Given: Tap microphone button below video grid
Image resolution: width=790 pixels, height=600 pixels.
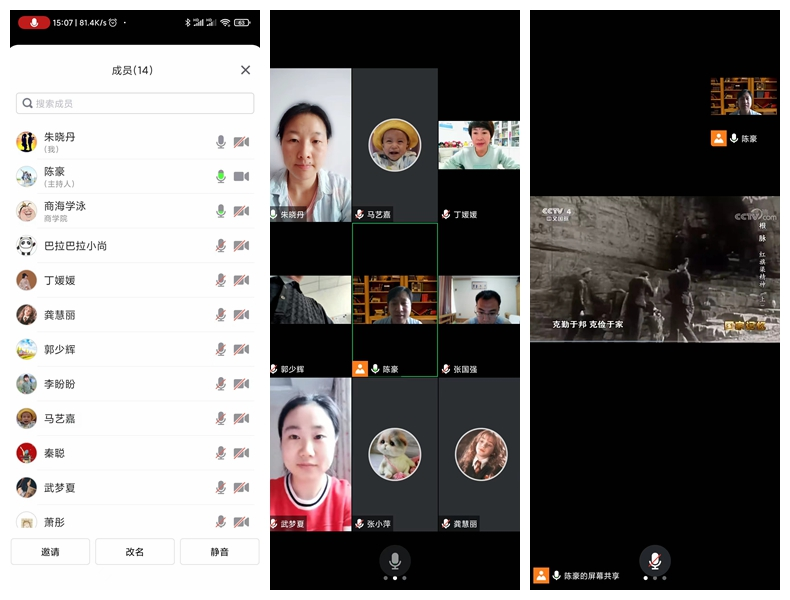Looking at the screenshot, I should coord(395,560).
